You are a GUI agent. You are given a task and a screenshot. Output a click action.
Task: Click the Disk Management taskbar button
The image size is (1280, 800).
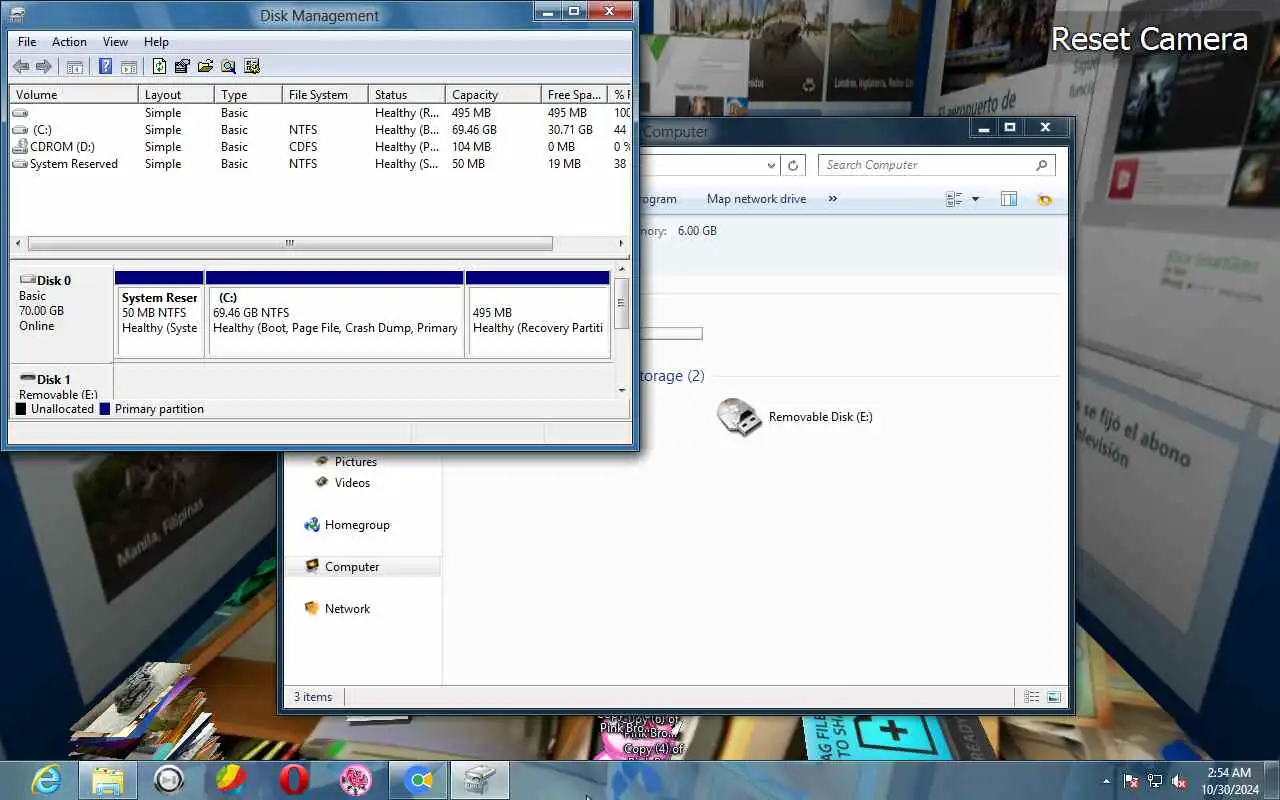click(480, 780)
